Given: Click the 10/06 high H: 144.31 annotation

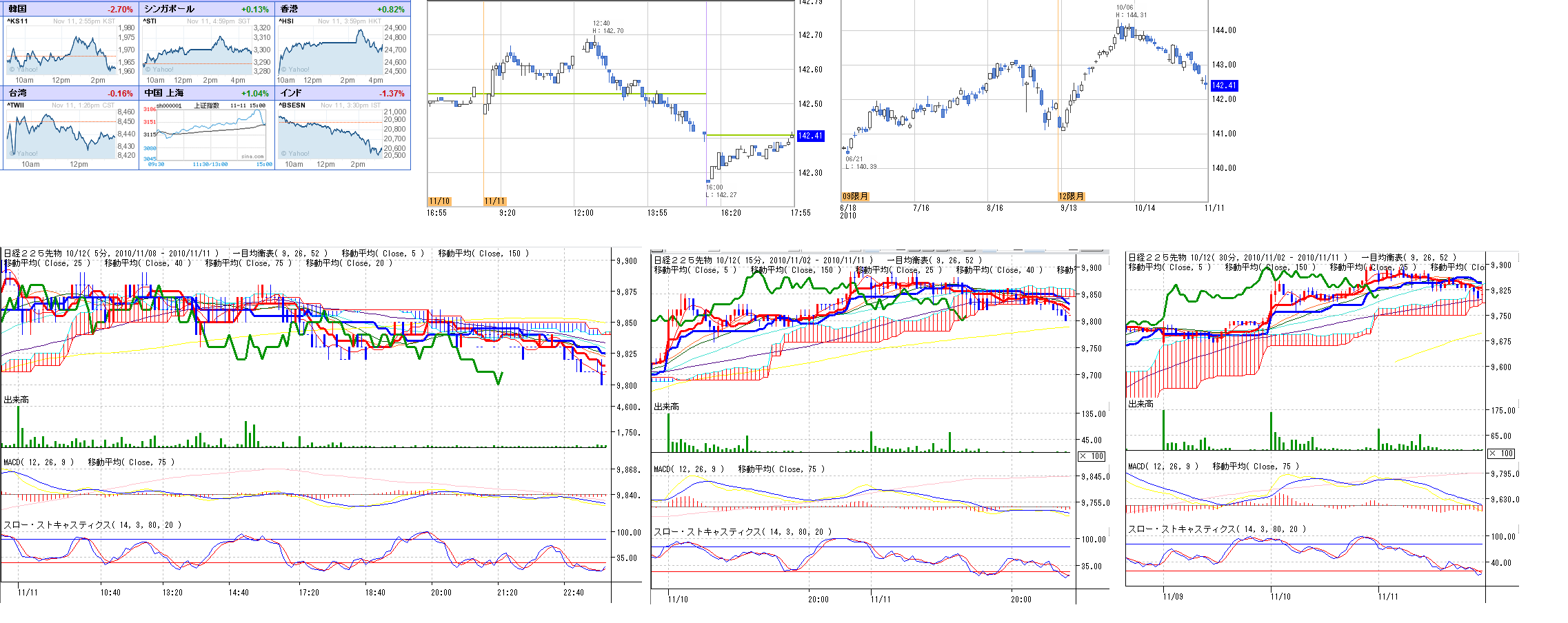Looking at the screenshot, I should [x=1131, y=11].
